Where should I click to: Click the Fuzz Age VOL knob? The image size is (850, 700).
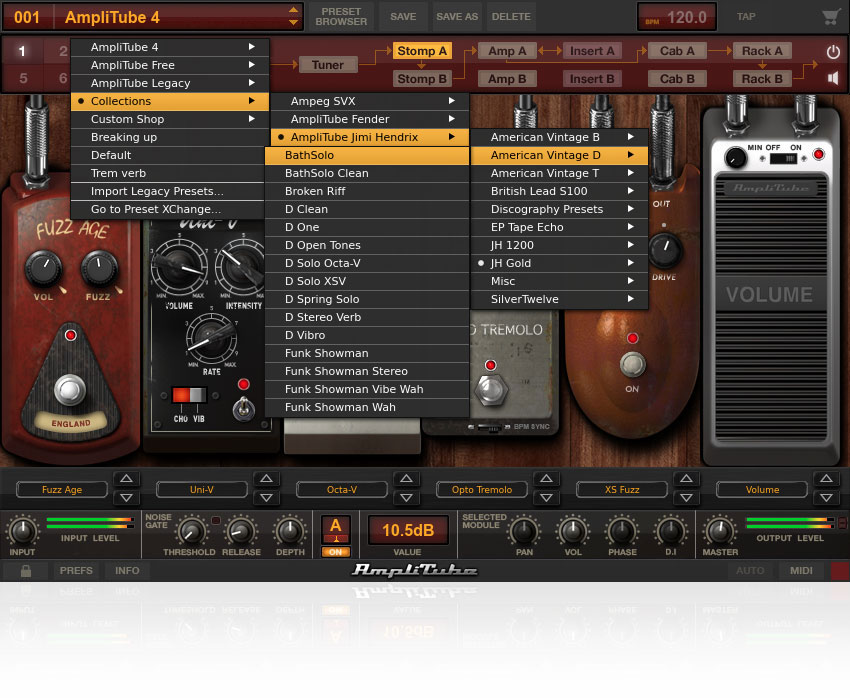43,269
